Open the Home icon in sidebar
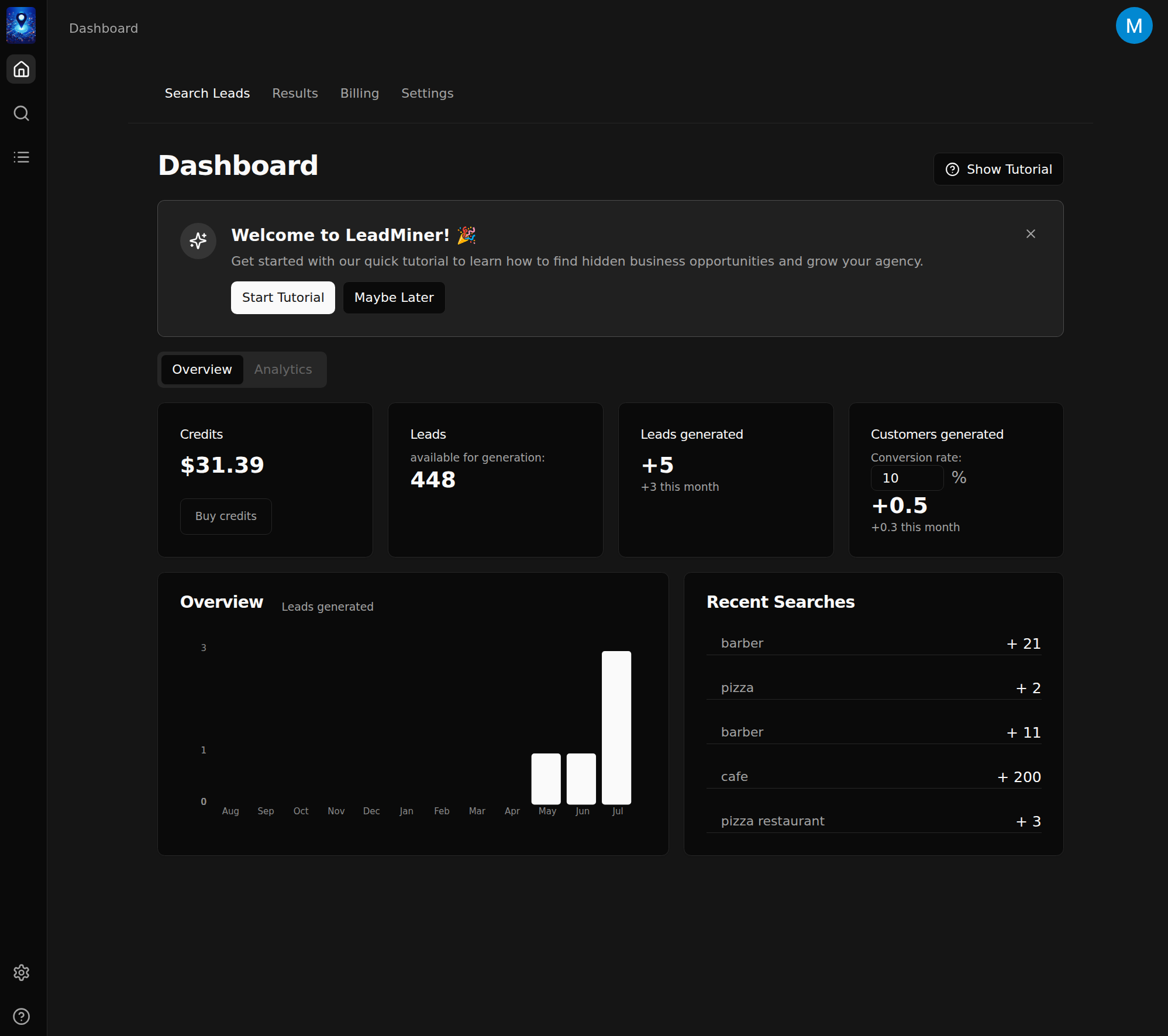The height and width of the screenshot is (1036, 1168). coord(21,69)
